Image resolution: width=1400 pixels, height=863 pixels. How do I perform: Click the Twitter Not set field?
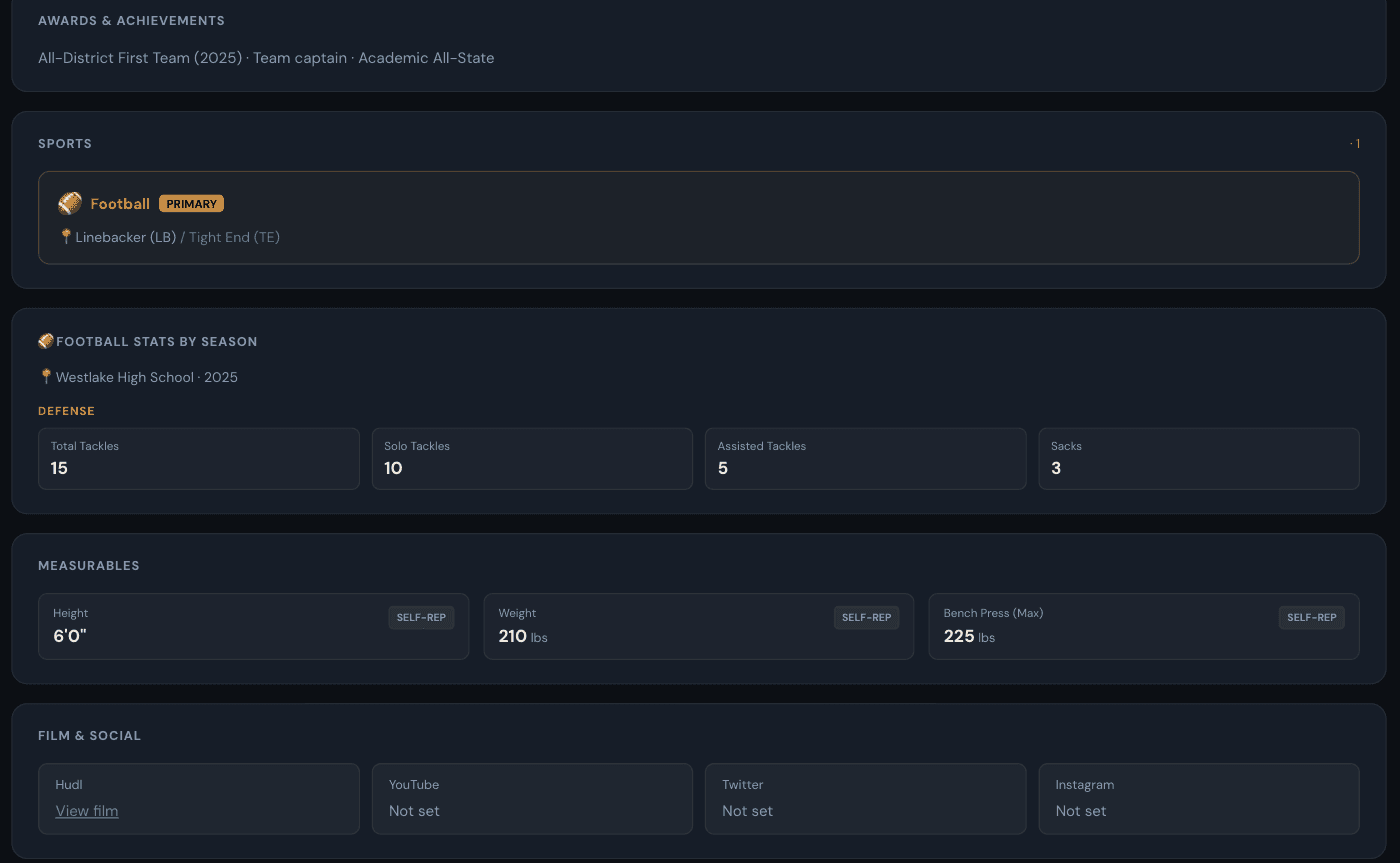click(x=866, y=799)
